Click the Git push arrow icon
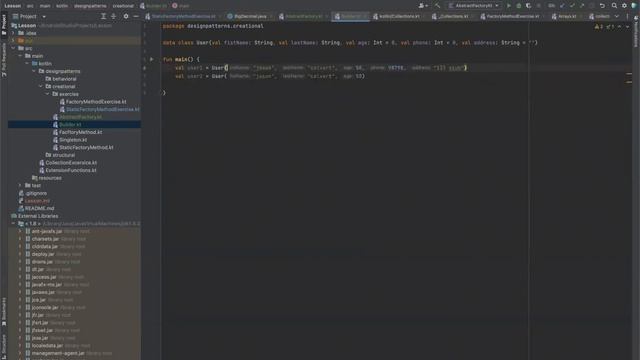The height and width of the screenshot is (360, 640). point(582,6)
